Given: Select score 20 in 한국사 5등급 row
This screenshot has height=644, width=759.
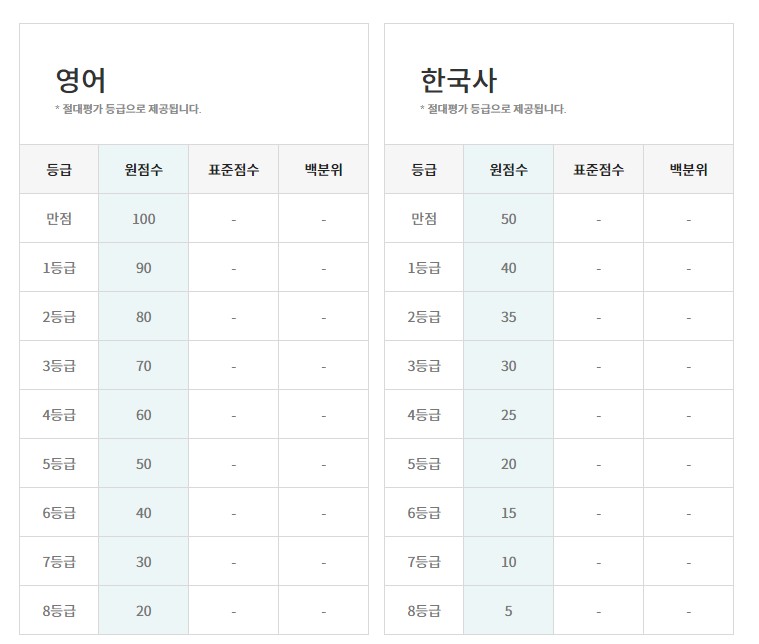Looking at the screenshot, I should [509, 464].
